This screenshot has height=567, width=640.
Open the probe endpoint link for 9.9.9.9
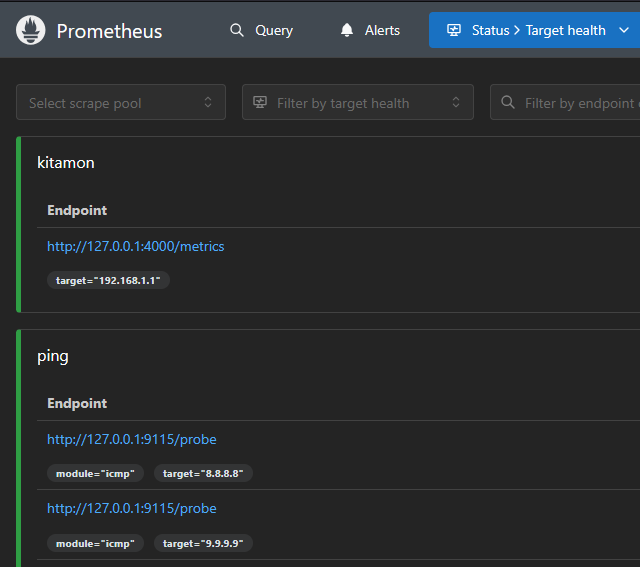[x=132, y=508]
